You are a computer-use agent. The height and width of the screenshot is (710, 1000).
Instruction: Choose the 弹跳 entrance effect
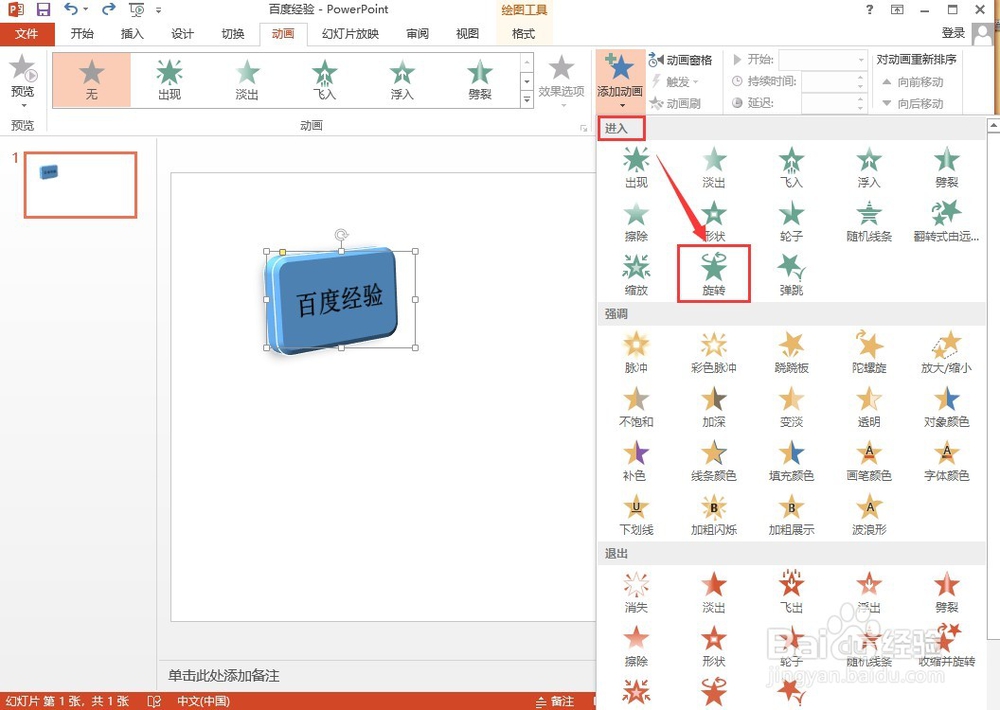click(791, 275)
